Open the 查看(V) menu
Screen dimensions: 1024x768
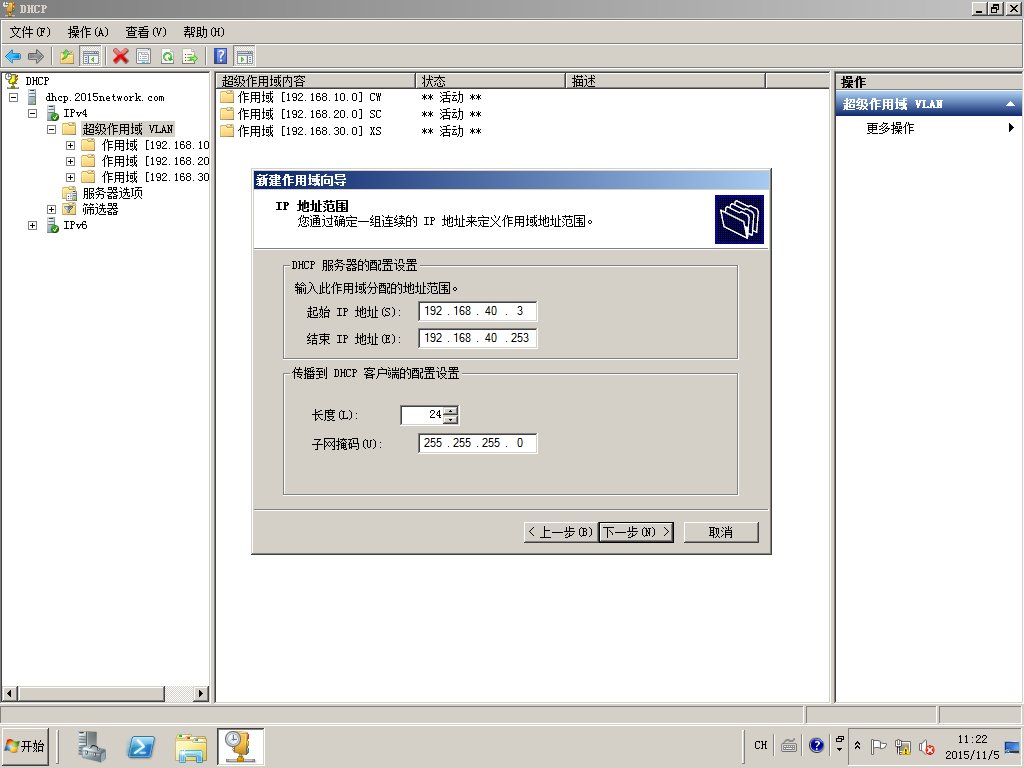(146, 32)
